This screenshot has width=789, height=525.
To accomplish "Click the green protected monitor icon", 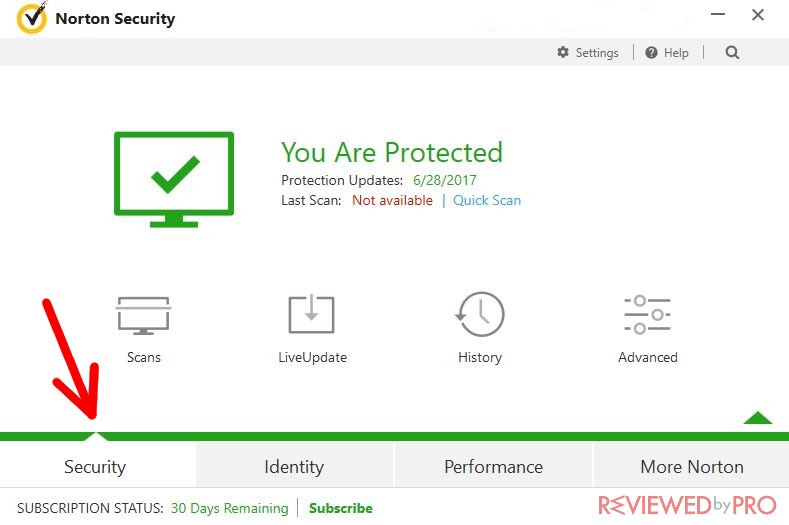I will pos(174,179).
